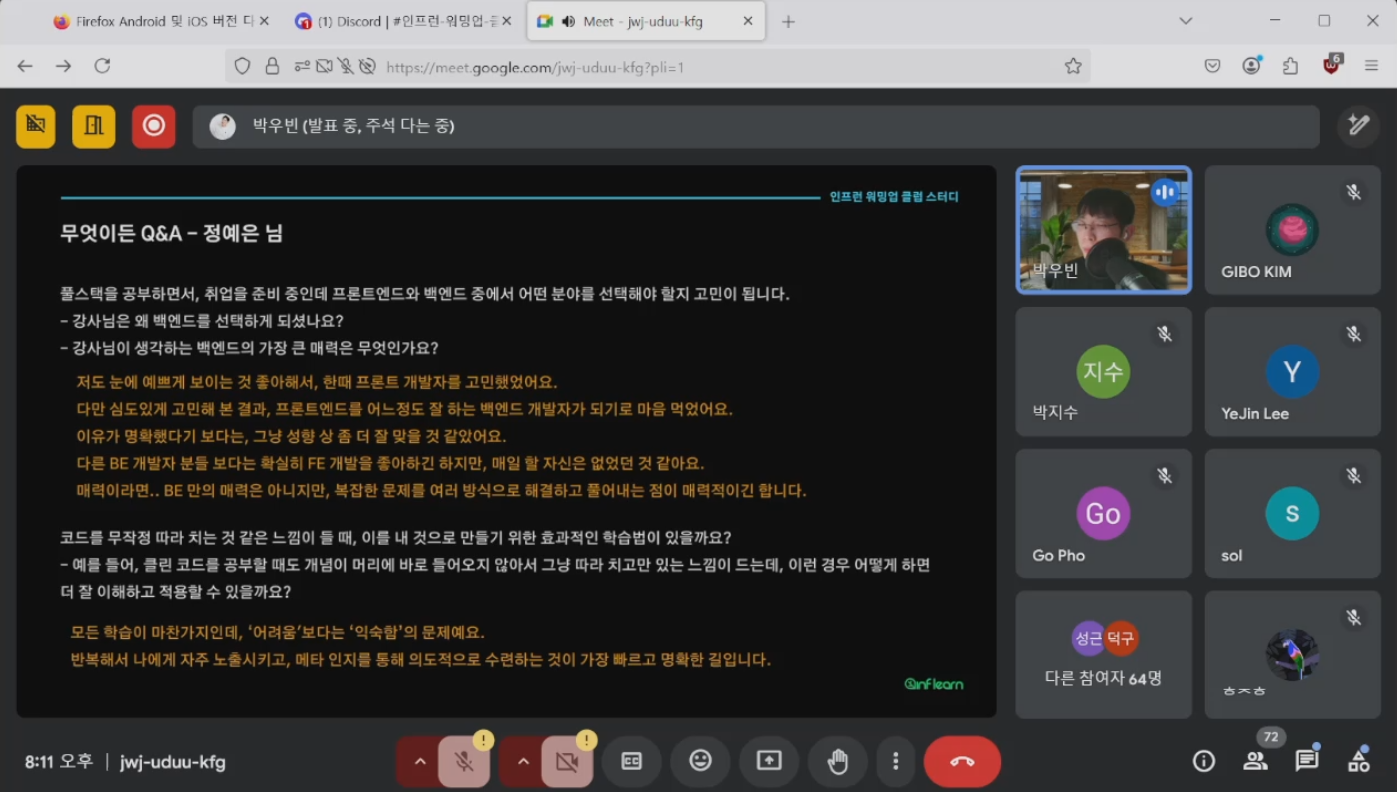Open a new browser tab
The height and width of the screenshot is (792, 1397).
[x=788, y=21]
